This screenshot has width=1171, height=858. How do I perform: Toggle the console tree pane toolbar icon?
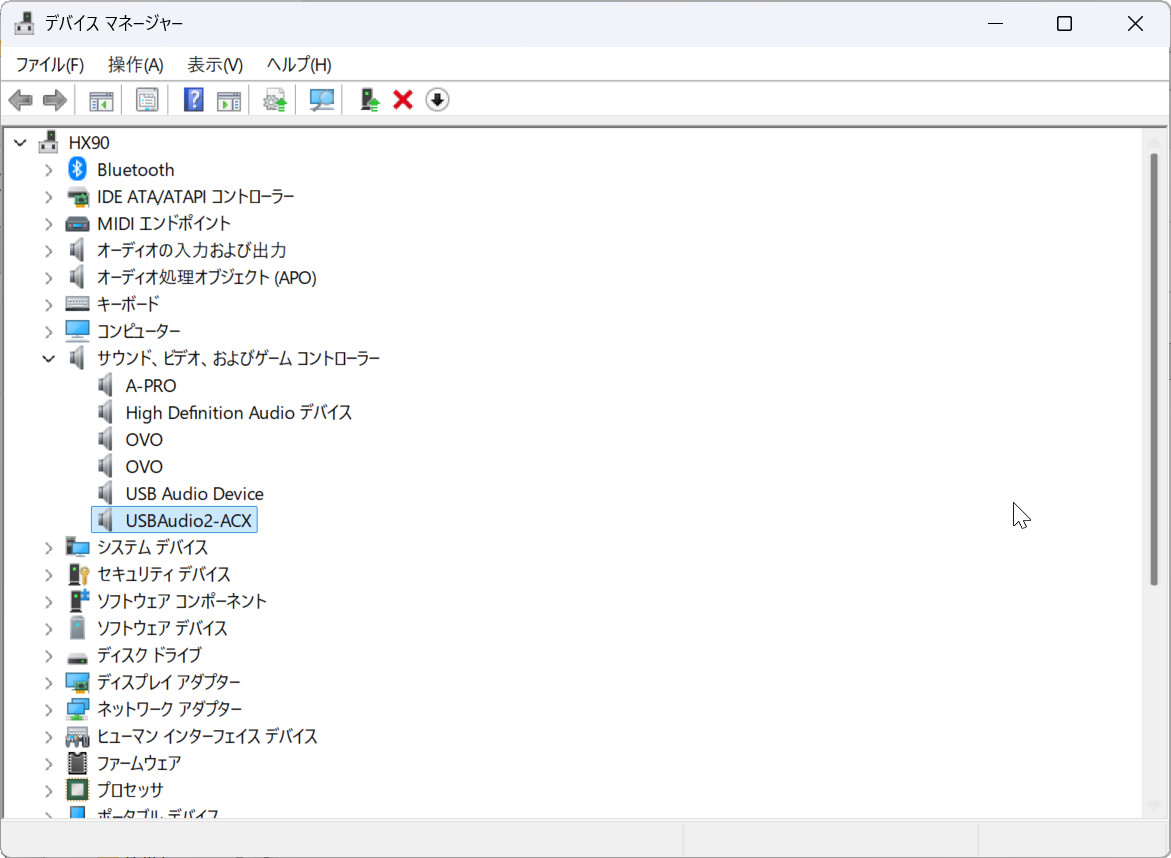click(x=101, y=100)
